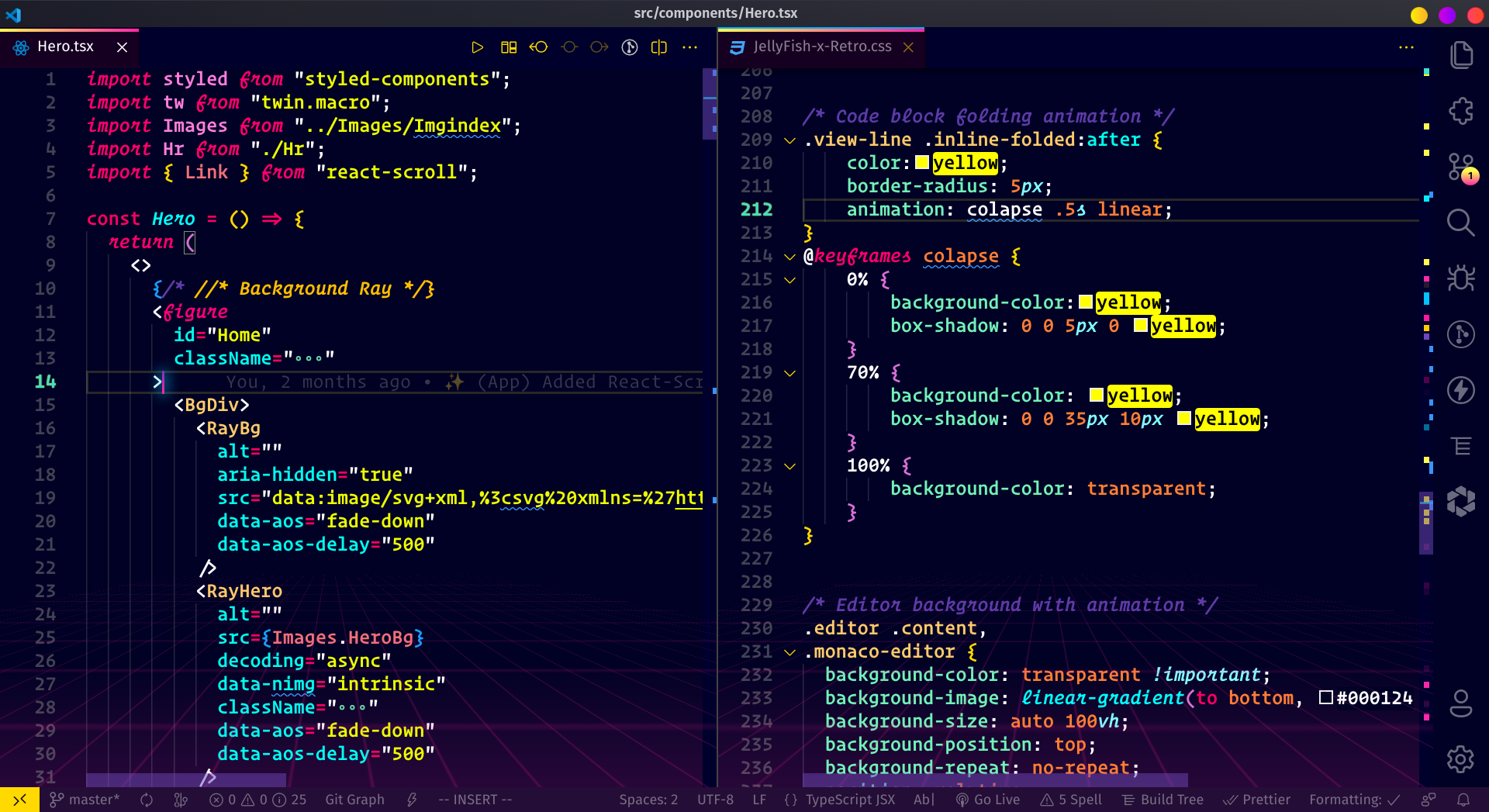Change UTF-8 file encoding

(715, 800)
